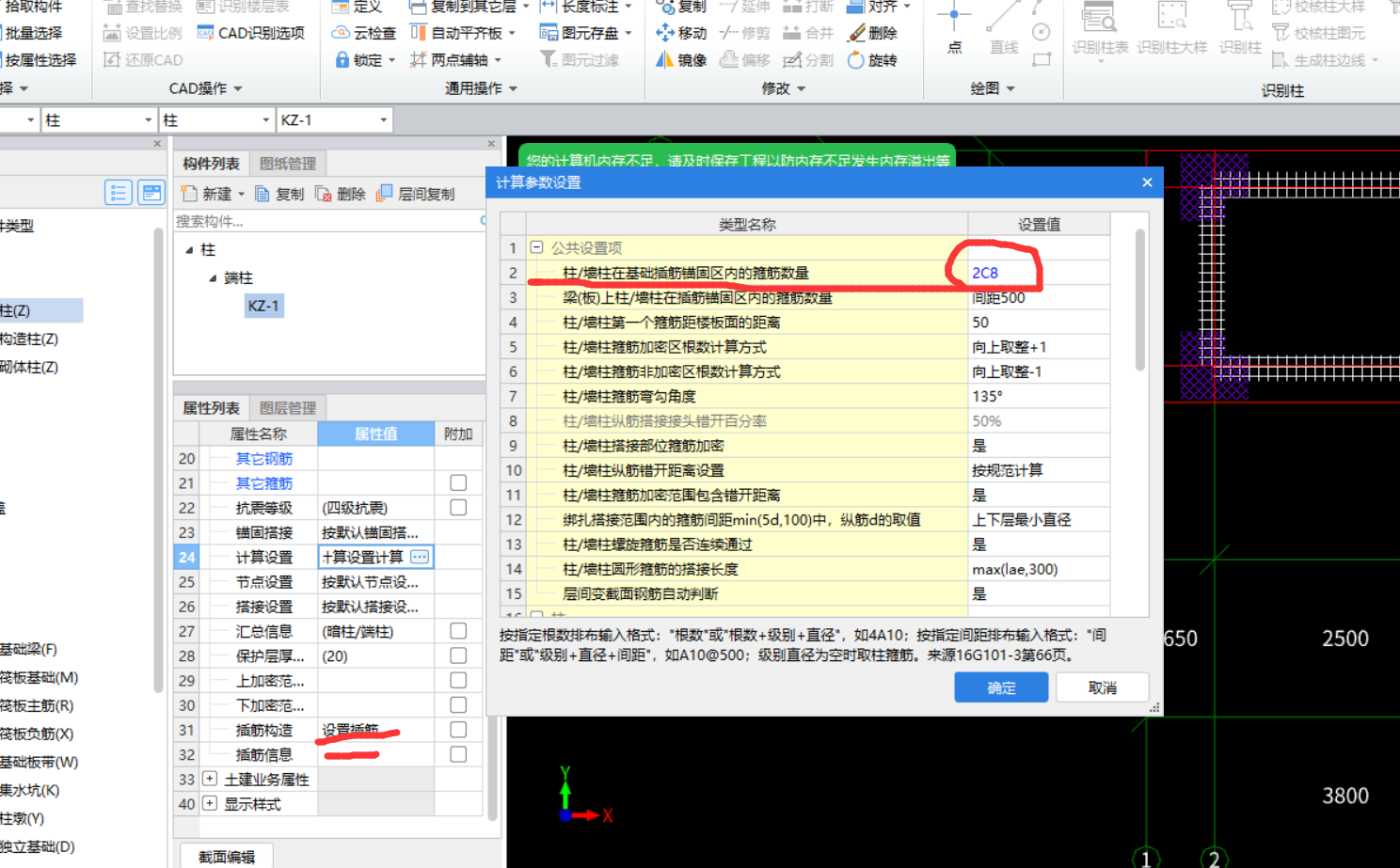1400x868 pixels.
Task: Toggle the 下加密范 附加 checkbox
Action: [x=458, y=704]
